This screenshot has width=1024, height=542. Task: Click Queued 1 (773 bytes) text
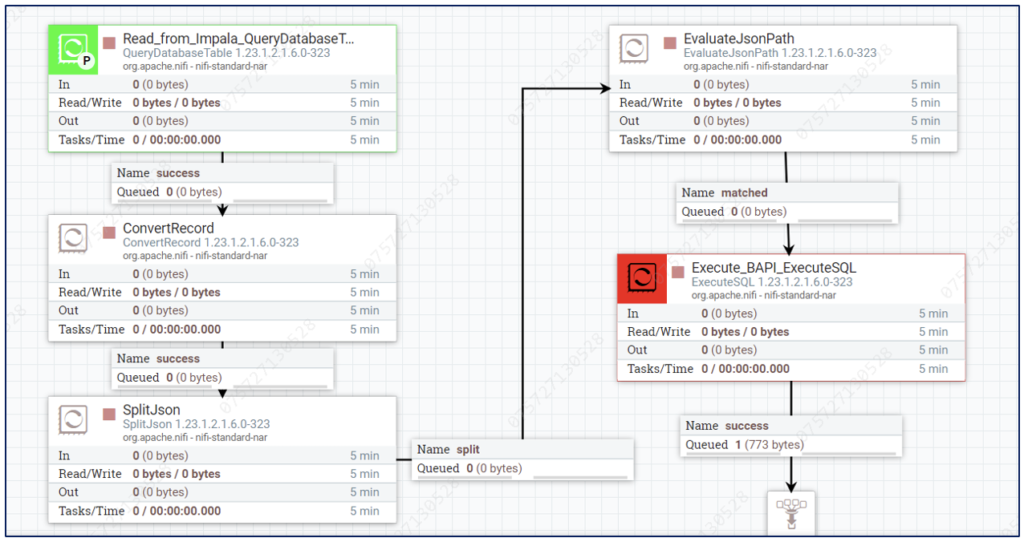click(x=744, y=445)
